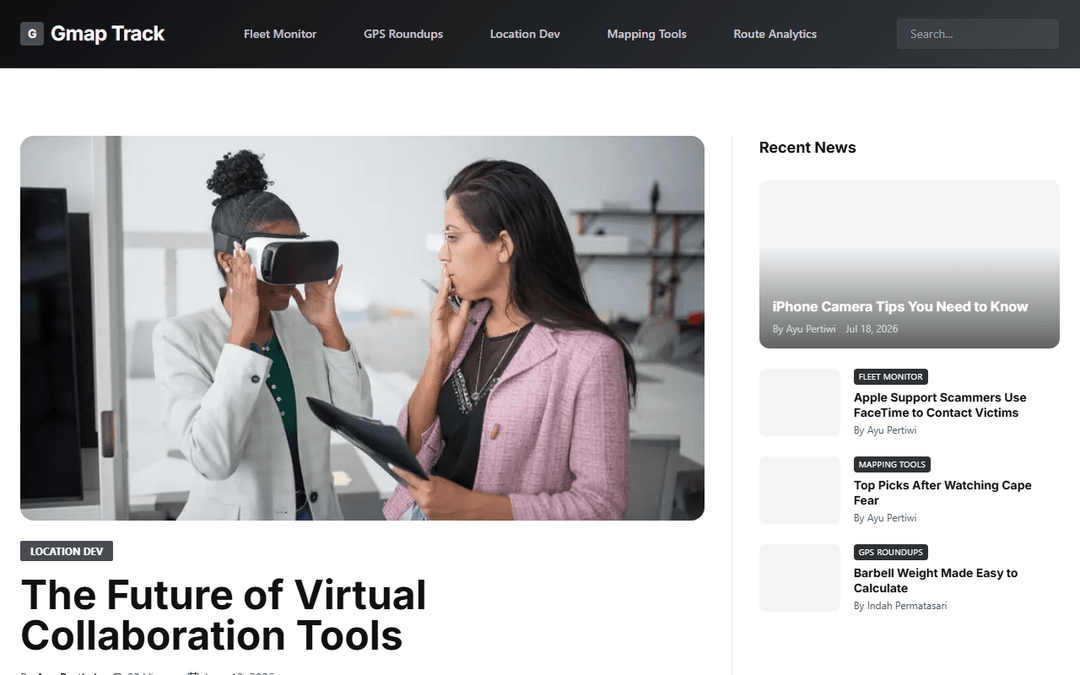The width and height of the screenshot is (1080, 675).
Task: Click the MAPPING TOOLS tag badge
Action: (891, 464)
